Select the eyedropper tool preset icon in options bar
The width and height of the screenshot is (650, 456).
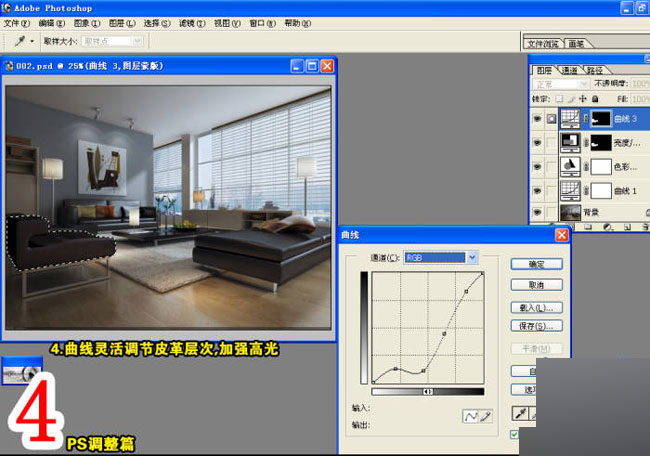tap(19, 41)
